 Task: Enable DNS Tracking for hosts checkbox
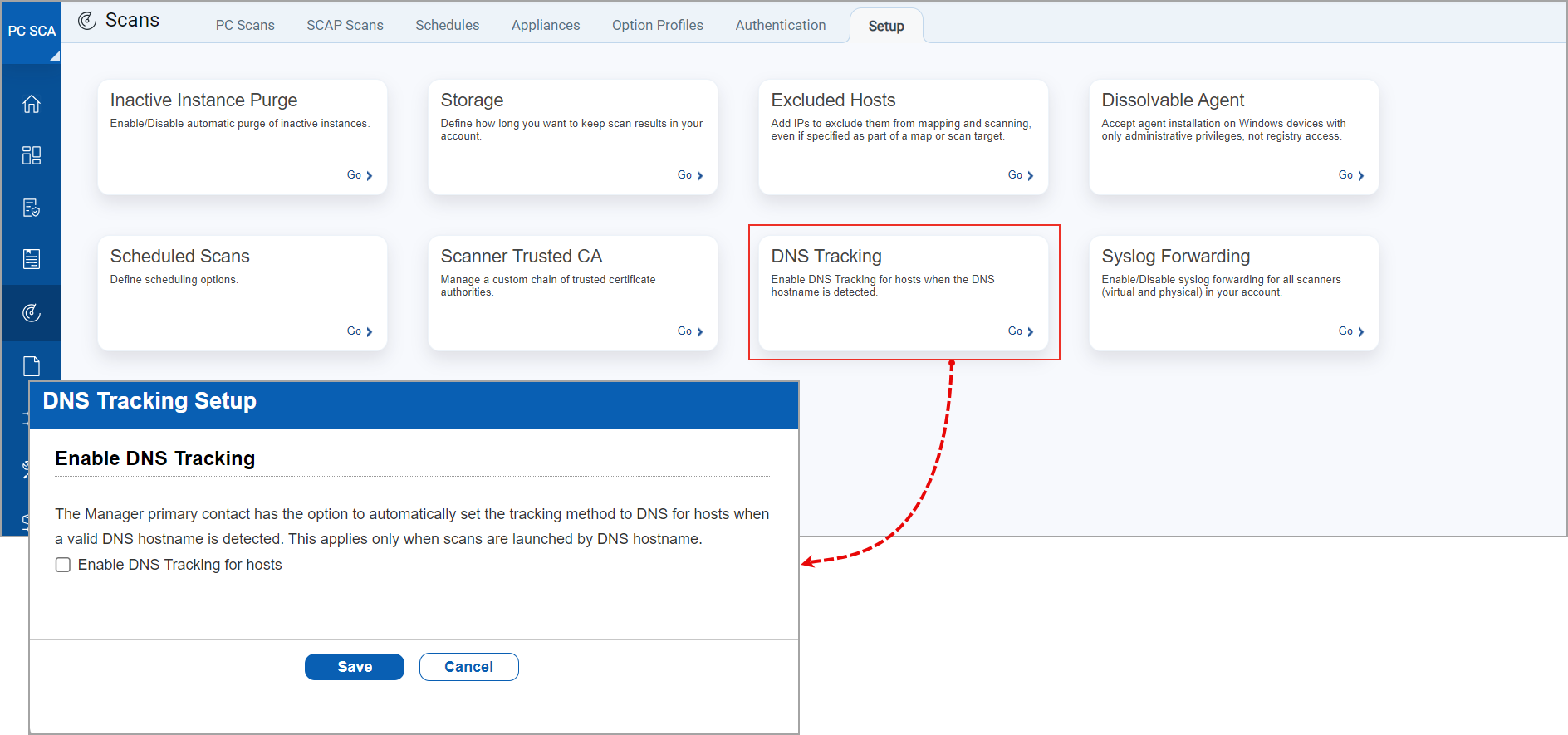63,565
